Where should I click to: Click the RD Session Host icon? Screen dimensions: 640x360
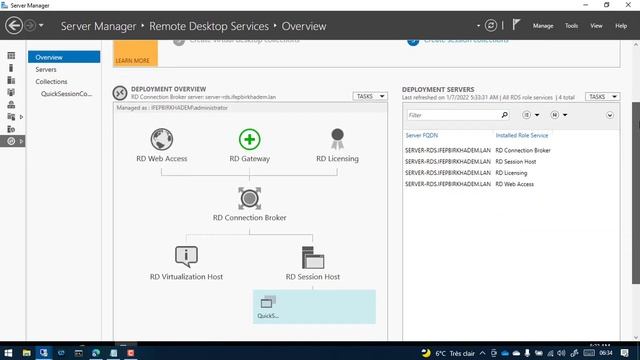[x=313, y=258]
